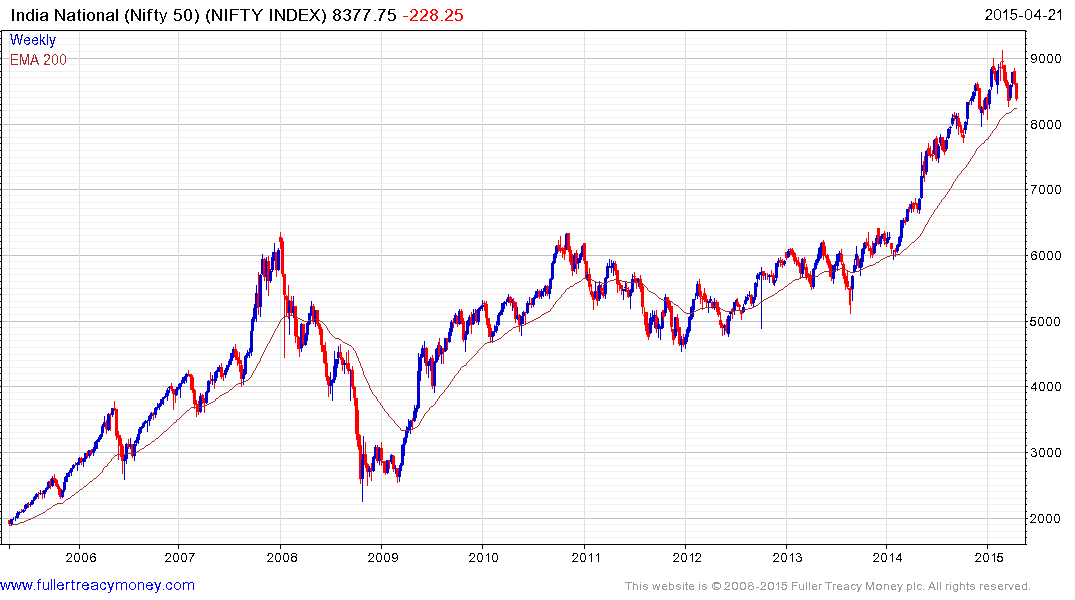The height and width of the screenshot is (600, 1075).
Task: Click the index value 8377.75
Action: click(x=364, y=15)
